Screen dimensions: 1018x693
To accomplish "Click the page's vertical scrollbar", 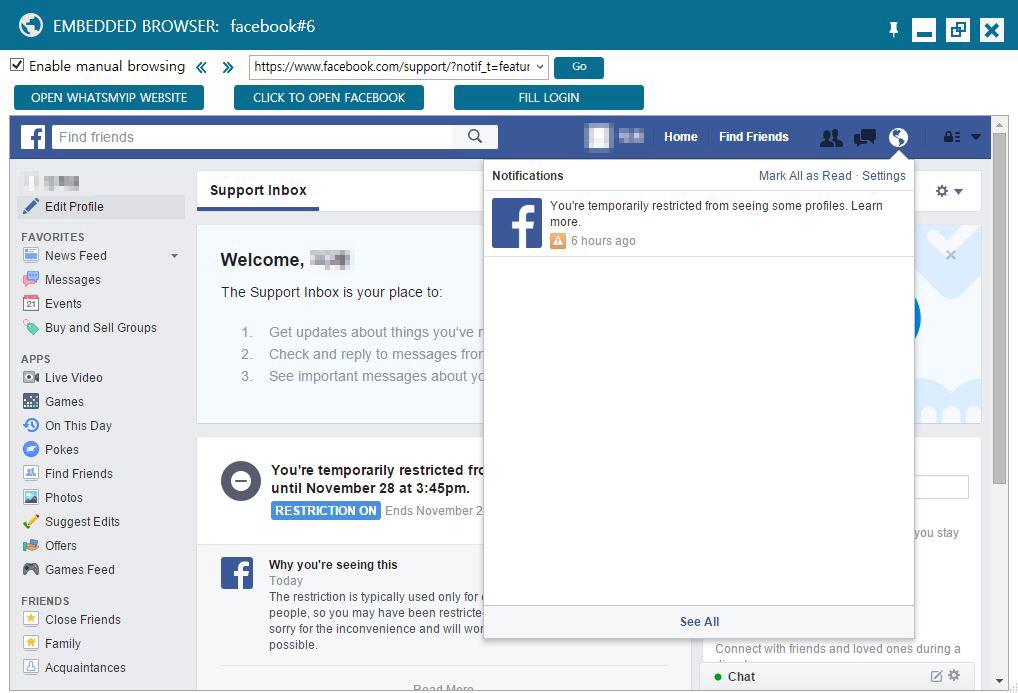I will click(999, 308).
